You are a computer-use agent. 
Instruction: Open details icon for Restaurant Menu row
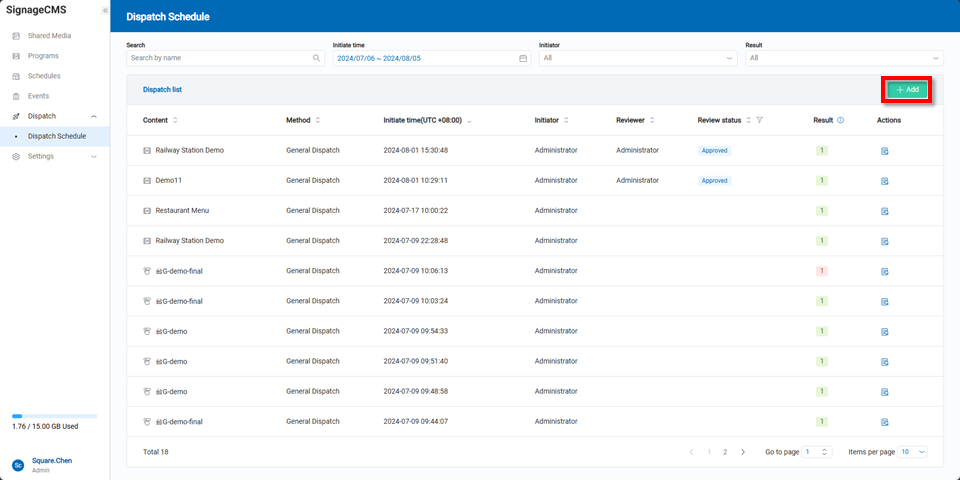coord(885,211)
